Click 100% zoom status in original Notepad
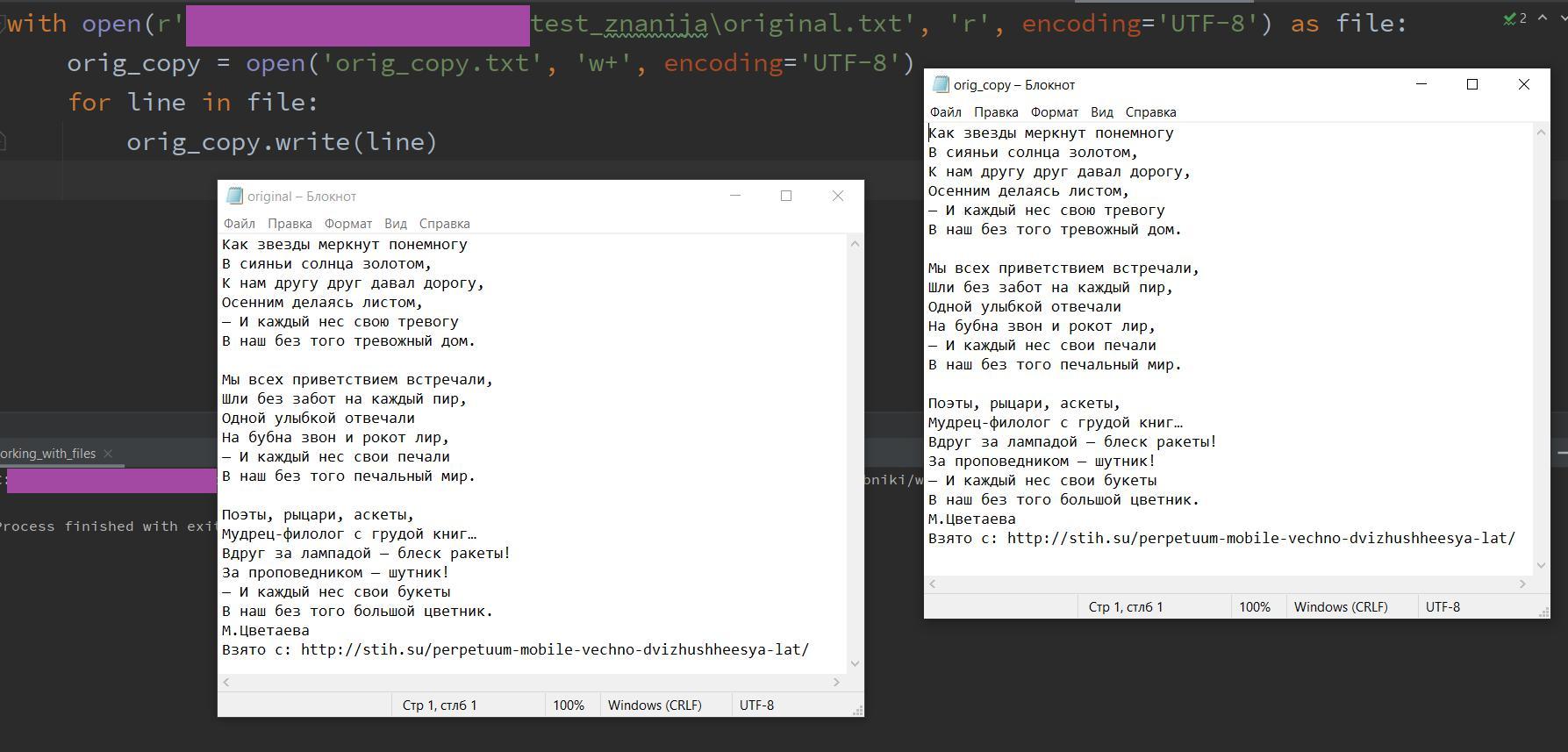Viewport: 1568px width, 752px height. click(x=569, y=705)
